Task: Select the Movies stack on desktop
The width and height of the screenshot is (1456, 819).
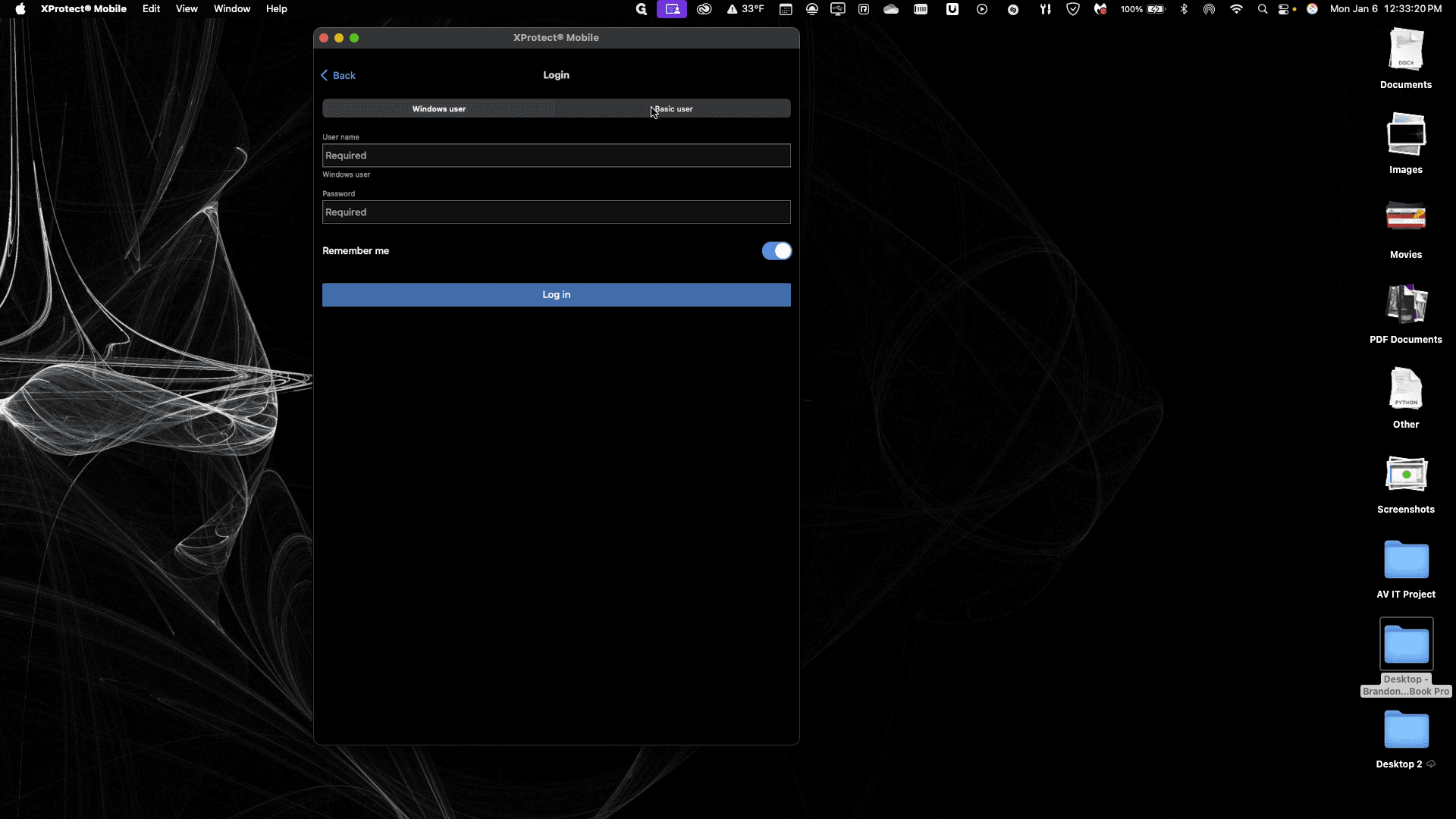Action: click(1406, 230)
